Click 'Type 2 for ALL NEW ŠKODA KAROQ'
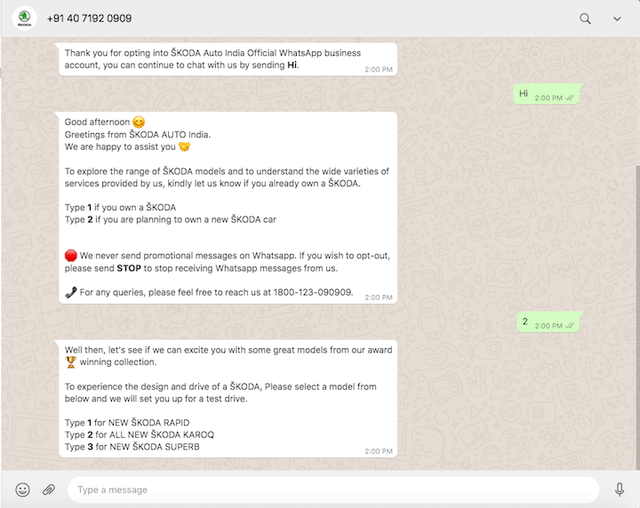The height and width of the screenshot is (508, 640). [139, 435]
